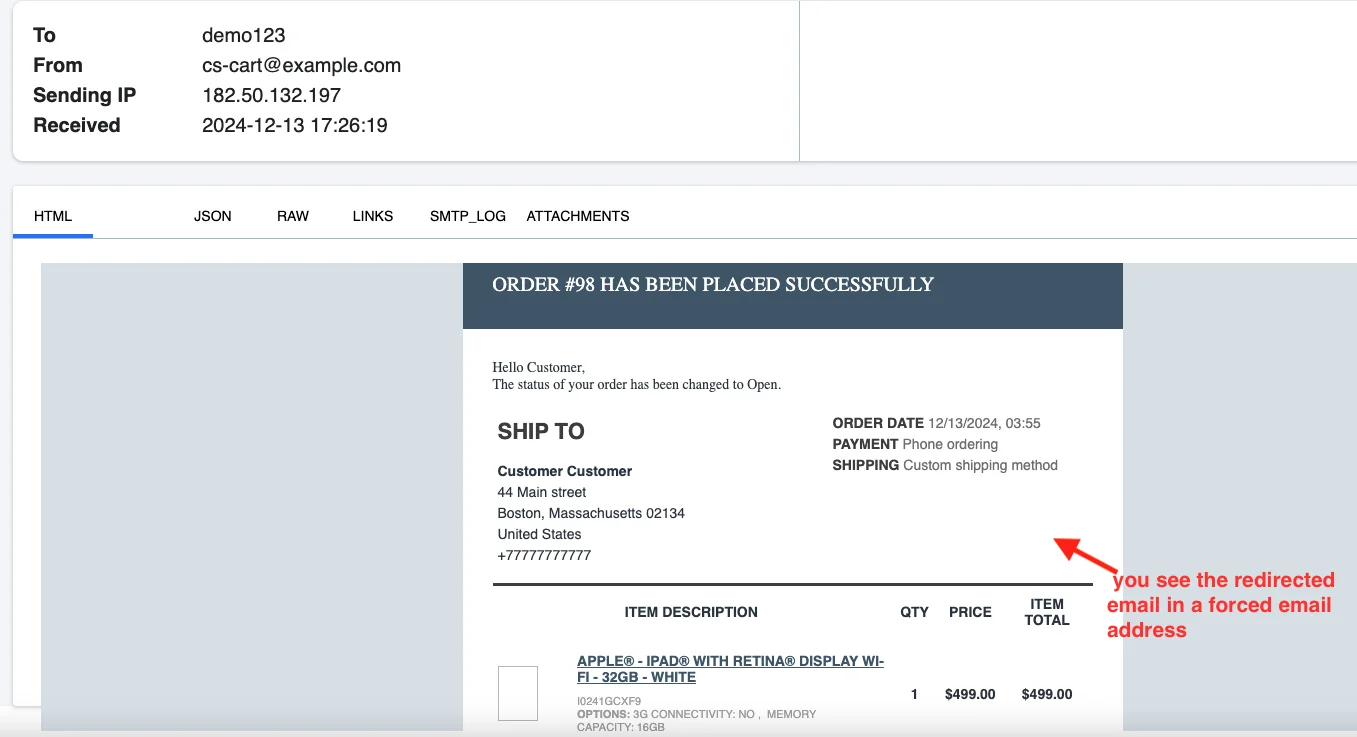Switch to the HTML tab
The height and width of the screenshot is (737, 1357).
pyautogui.click(x=53, y=216)
